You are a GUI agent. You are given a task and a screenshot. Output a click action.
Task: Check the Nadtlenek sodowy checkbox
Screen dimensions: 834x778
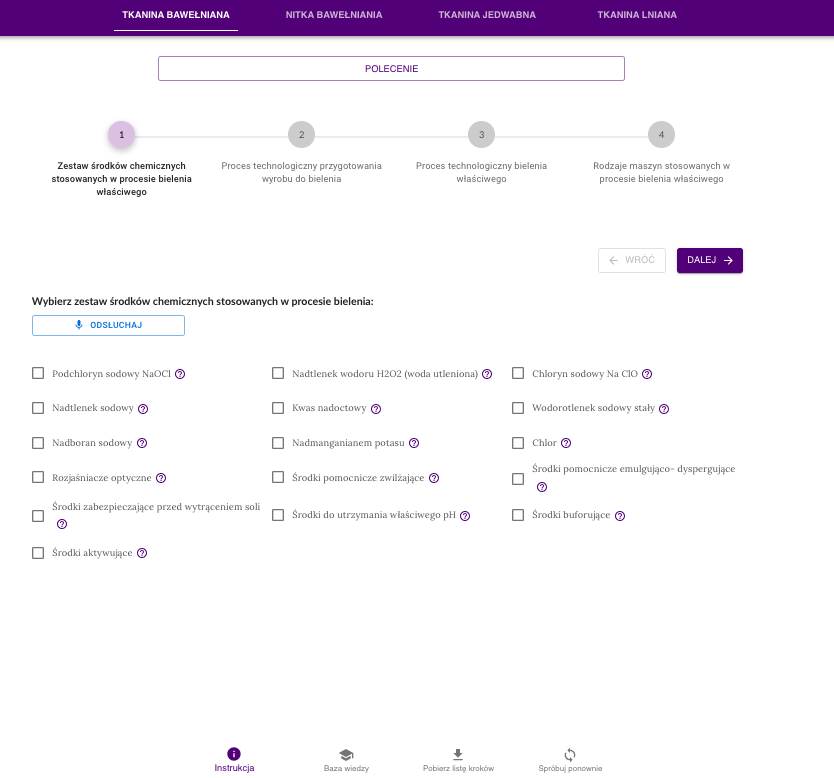point(38,408)
